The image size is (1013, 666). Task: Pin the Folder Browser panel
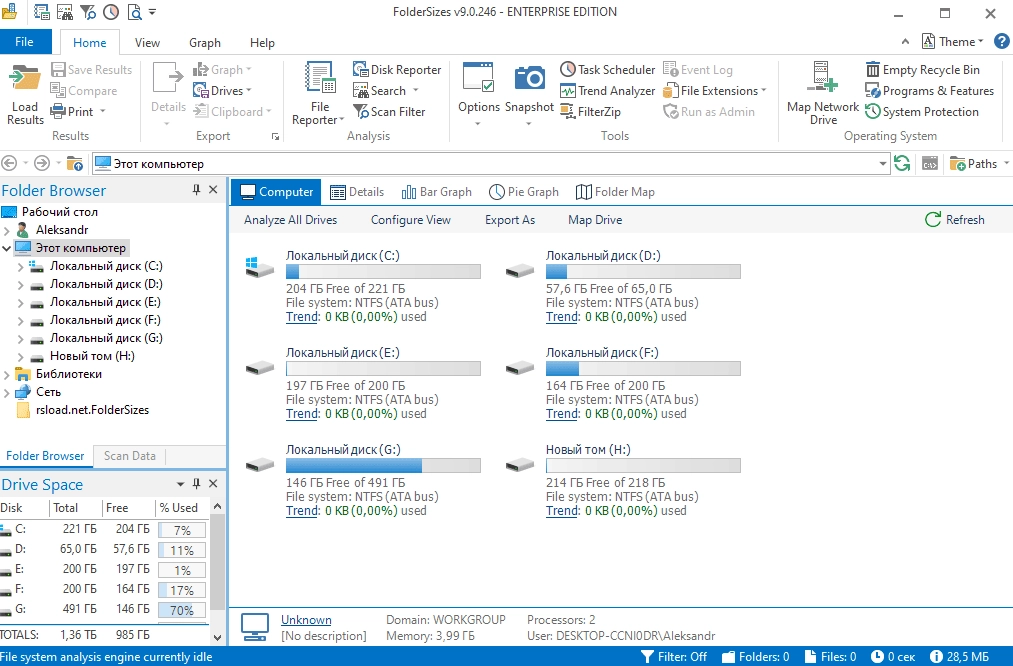[x=196, y=190]
